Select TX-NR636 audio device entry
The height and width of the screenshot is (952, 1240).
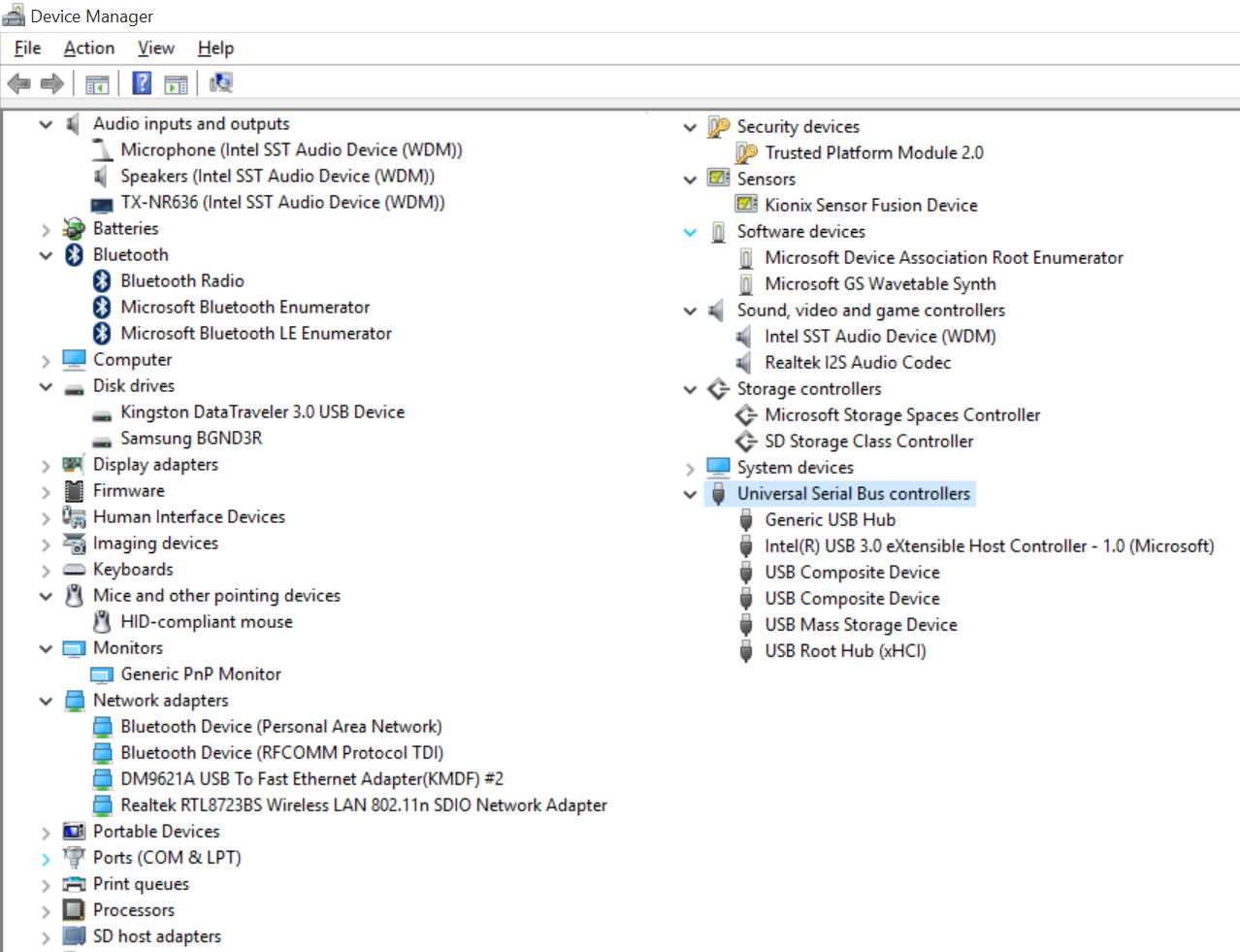click(282, 202)
